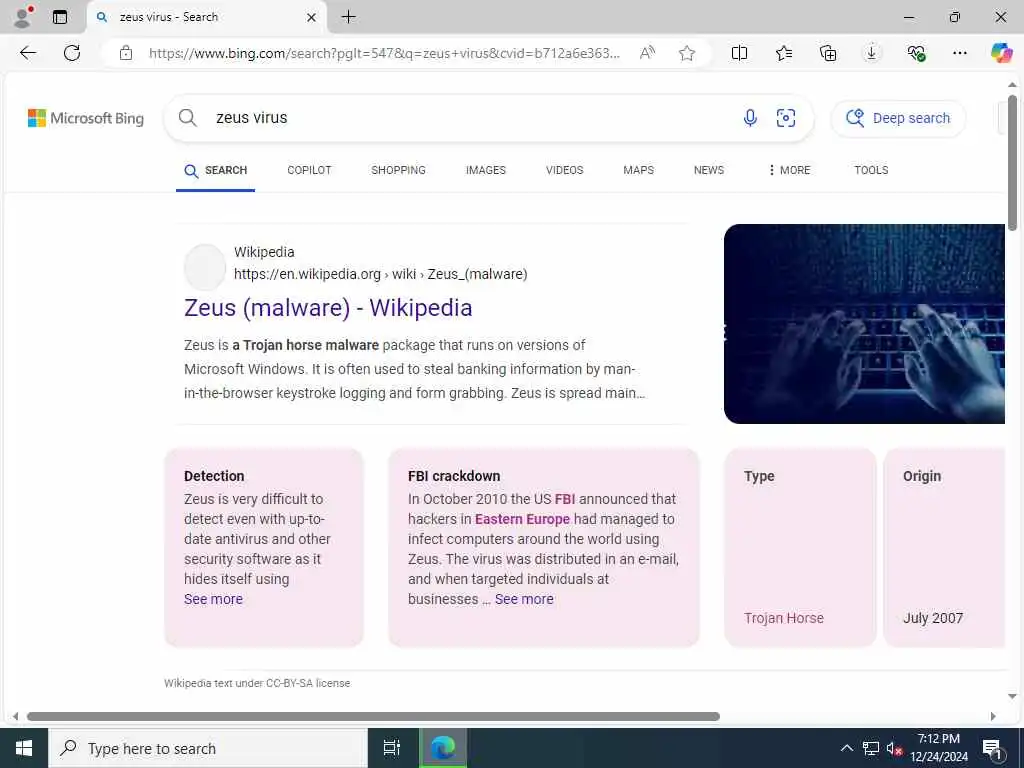Open split screen view

[x=739, y=53]
